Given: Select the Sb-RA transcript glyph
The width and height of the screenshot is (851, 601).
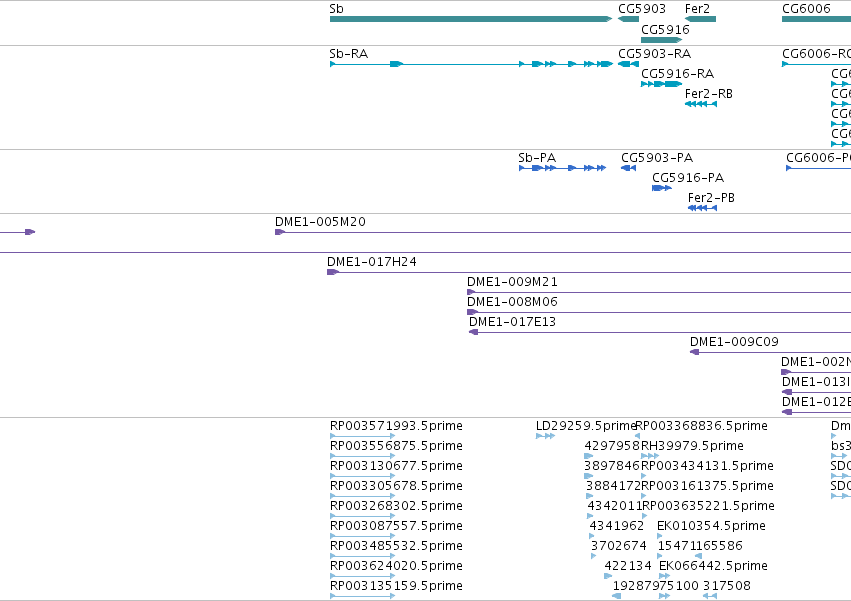Looking at the screenshot, I should [471, 64].
